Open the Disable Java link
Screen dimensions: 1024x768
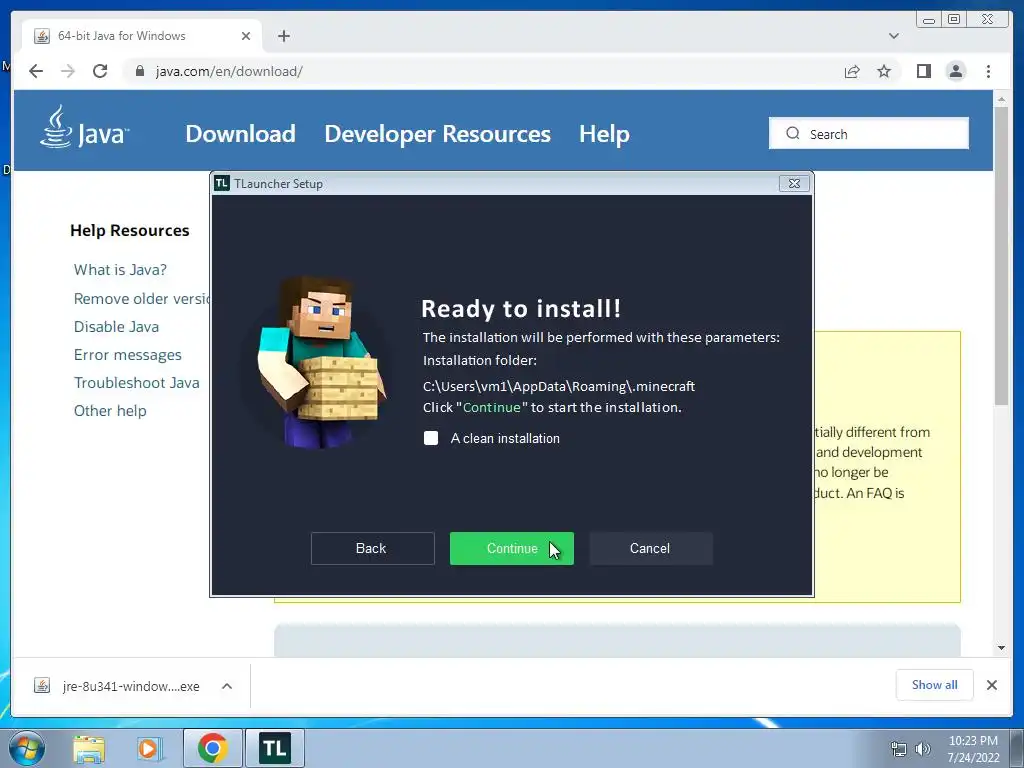116,327
